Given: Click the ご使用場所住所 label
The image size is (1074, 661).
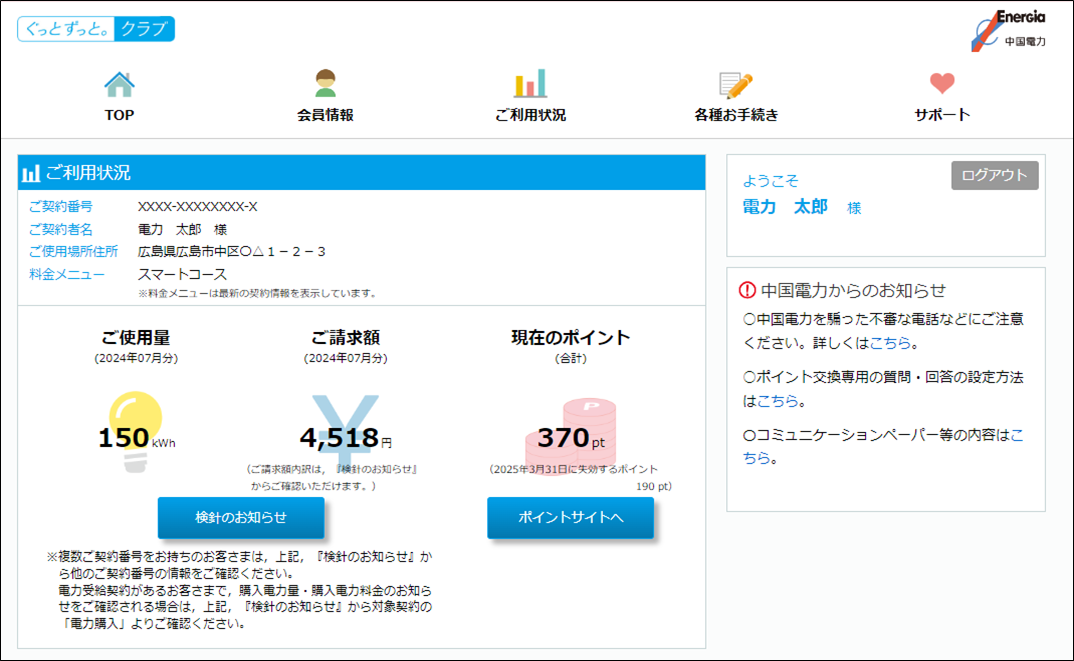Looking at the screenshot, I should point(73,252).
